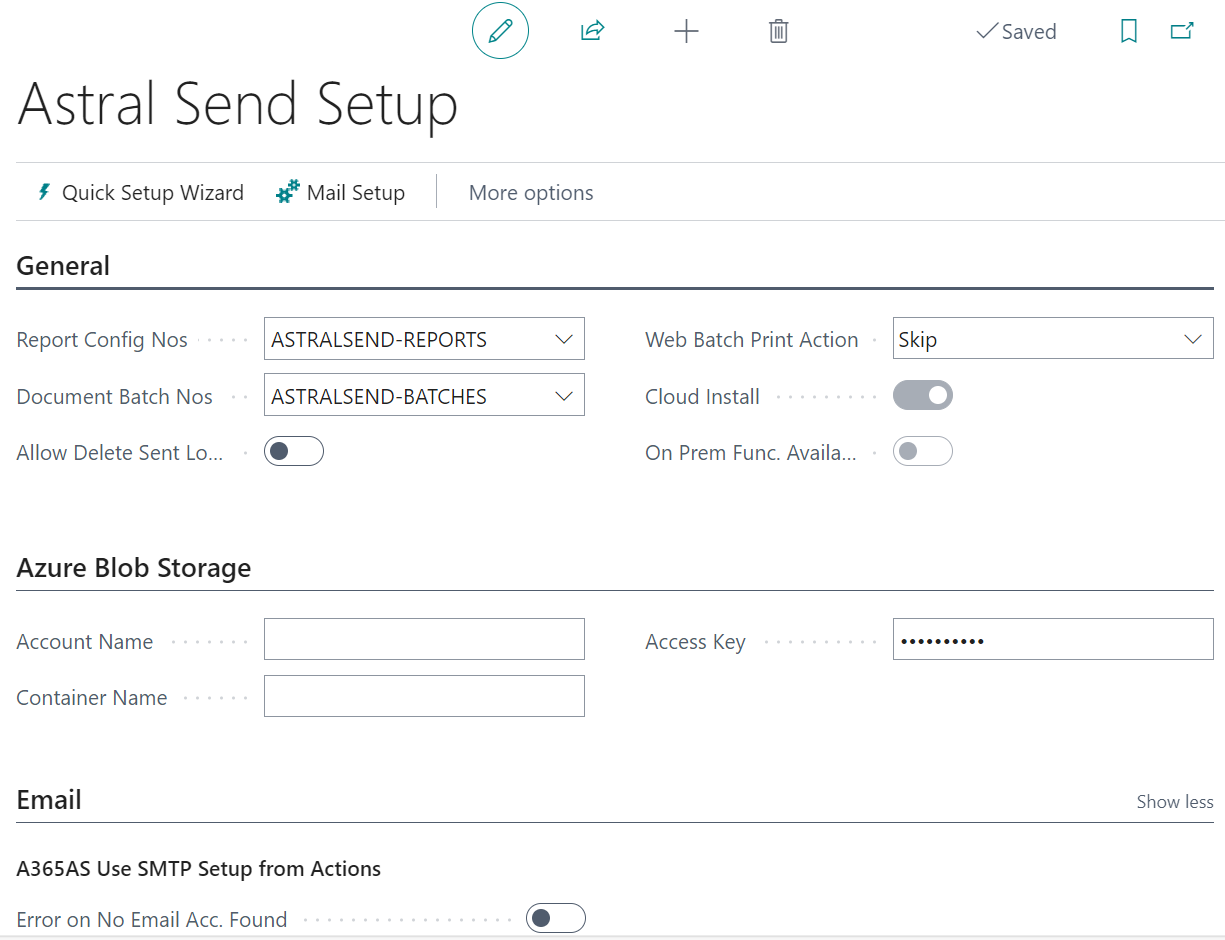Image resolution: width=1225 pixels, height=940 pixels.
Task: Open the Document Batch Nos dropdown
Action: [564, 397]
